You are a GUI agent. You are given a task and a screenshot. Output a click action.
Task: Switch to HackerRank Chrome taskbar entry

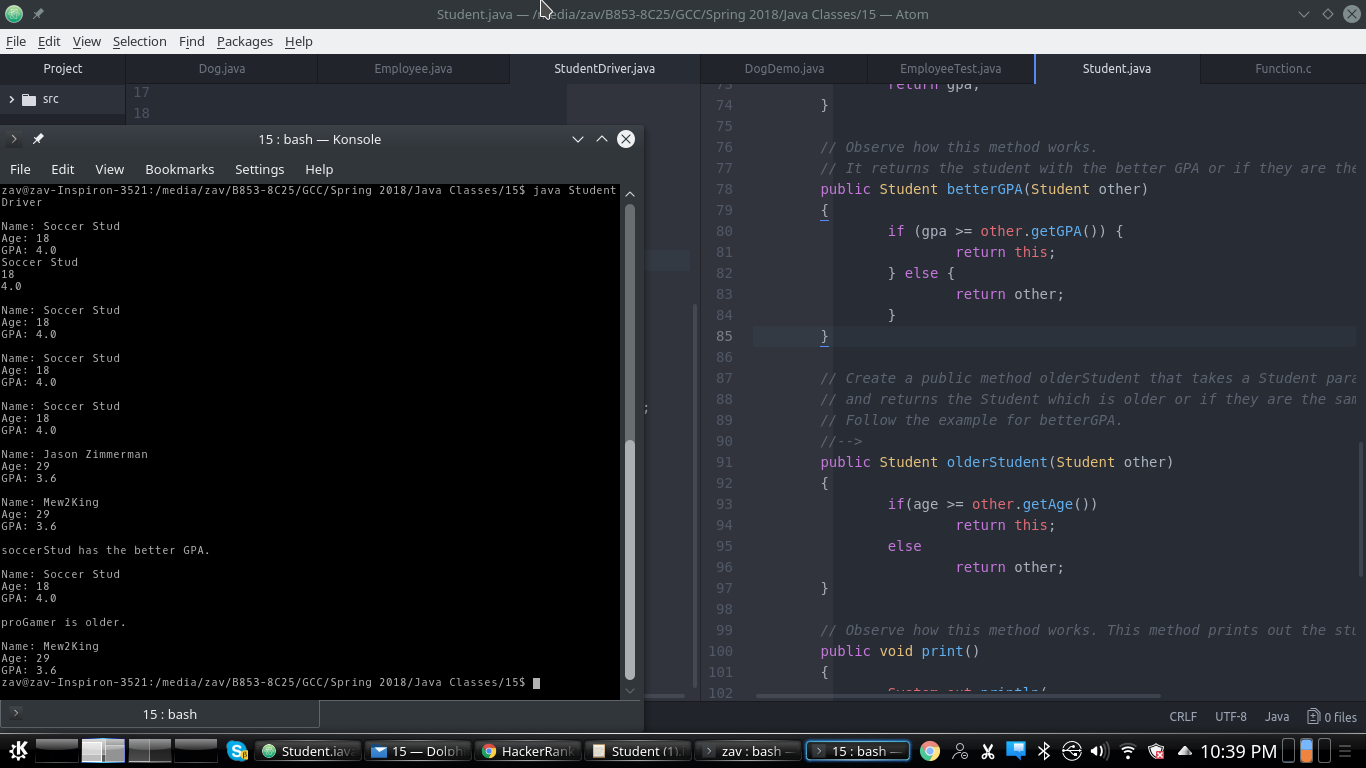point(527,751)
